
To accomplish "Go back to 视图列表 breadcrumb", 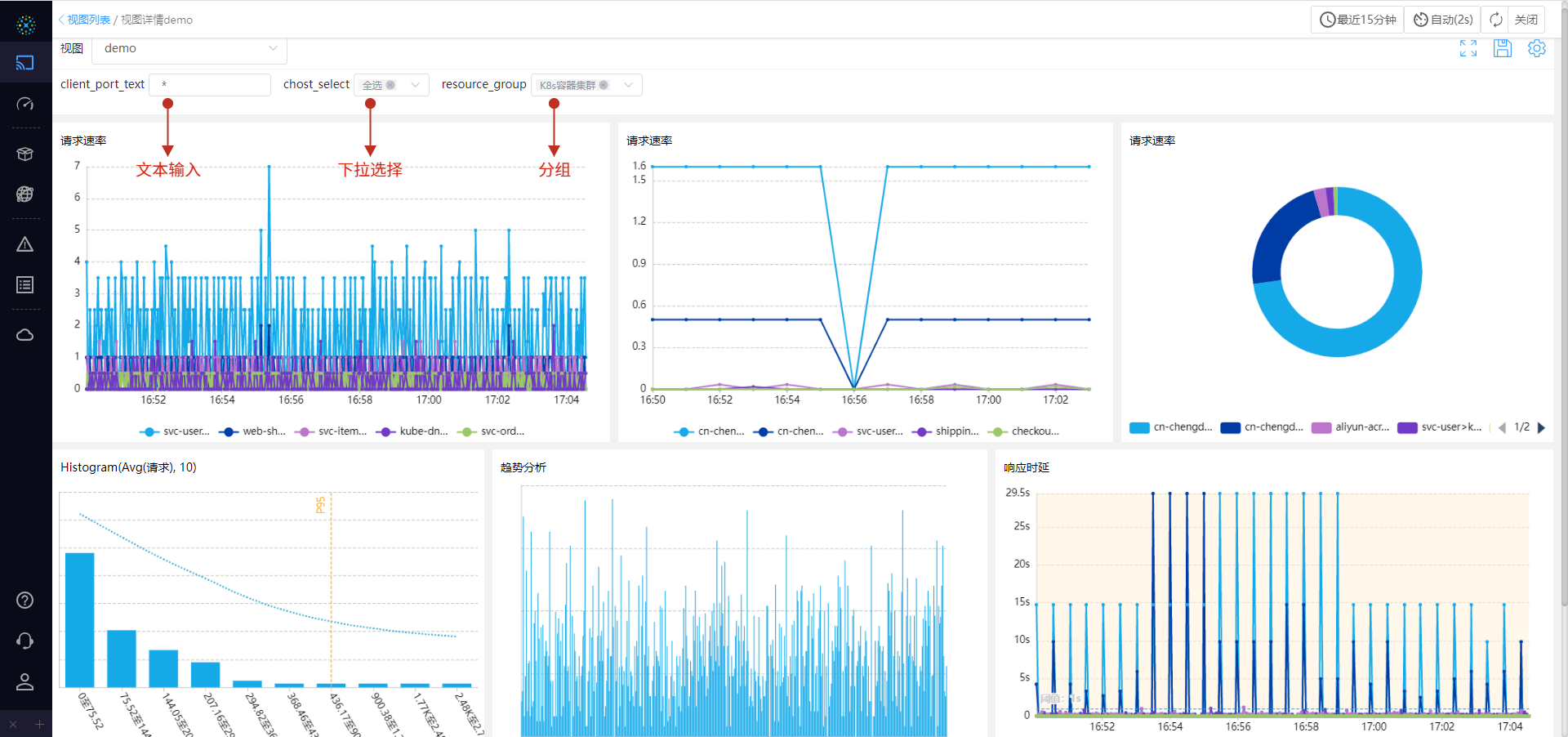I will (87, 20).
